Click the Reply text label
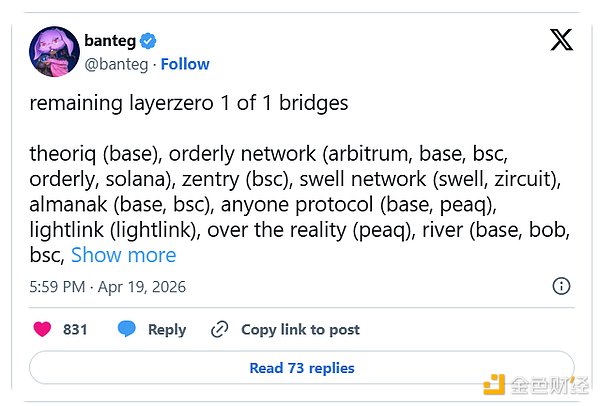600x406 pixels. click(167, 329)
